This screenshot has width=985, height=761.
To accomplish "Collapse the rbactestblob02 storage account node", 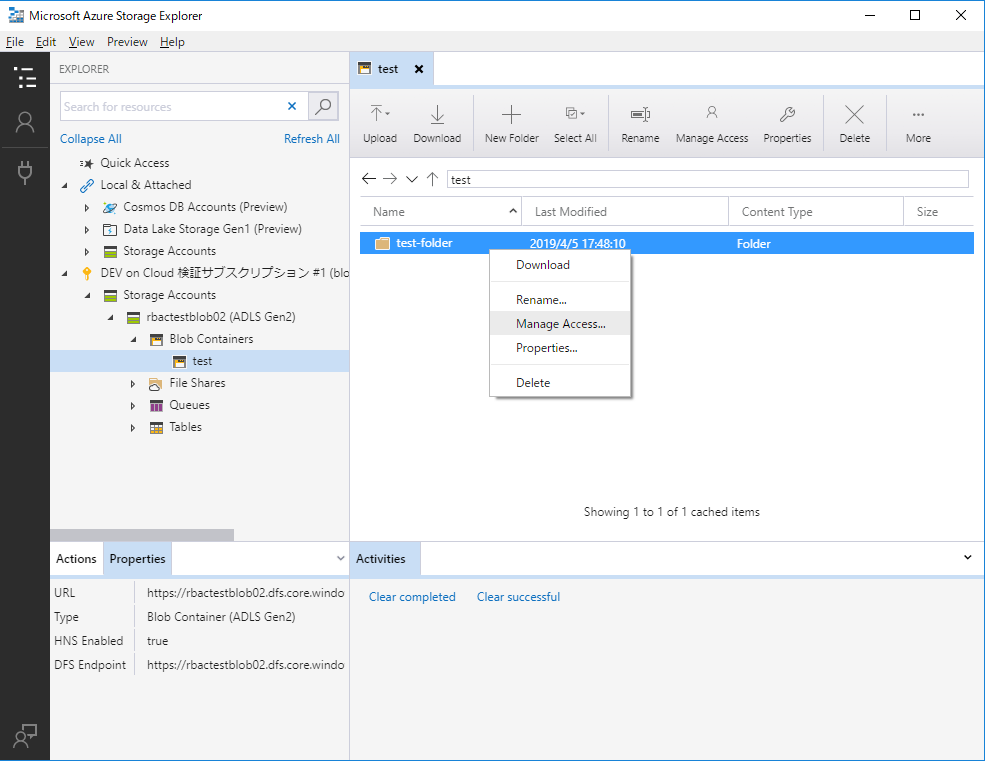I will click(111, 317).
